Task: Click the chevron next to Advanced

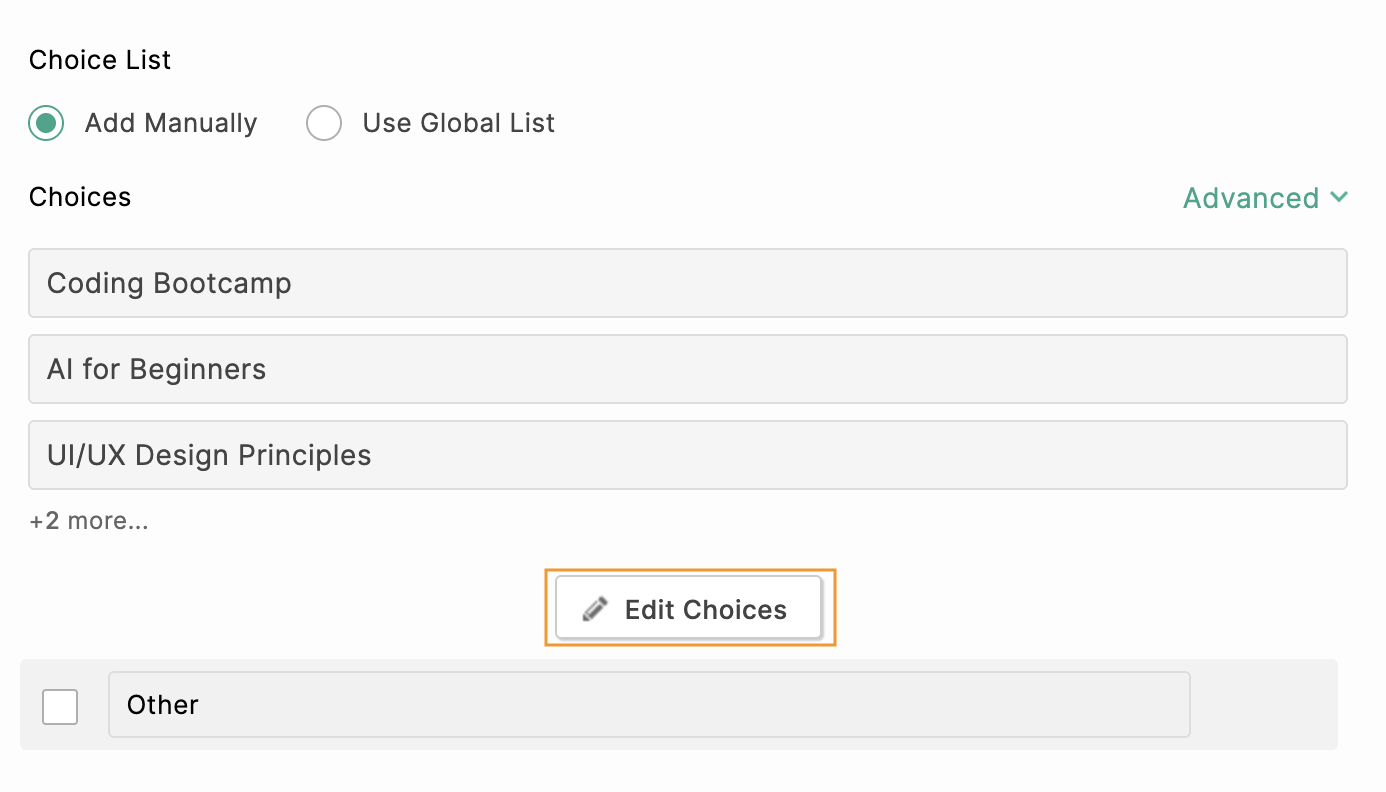Action: click(x=1339, y=197)
